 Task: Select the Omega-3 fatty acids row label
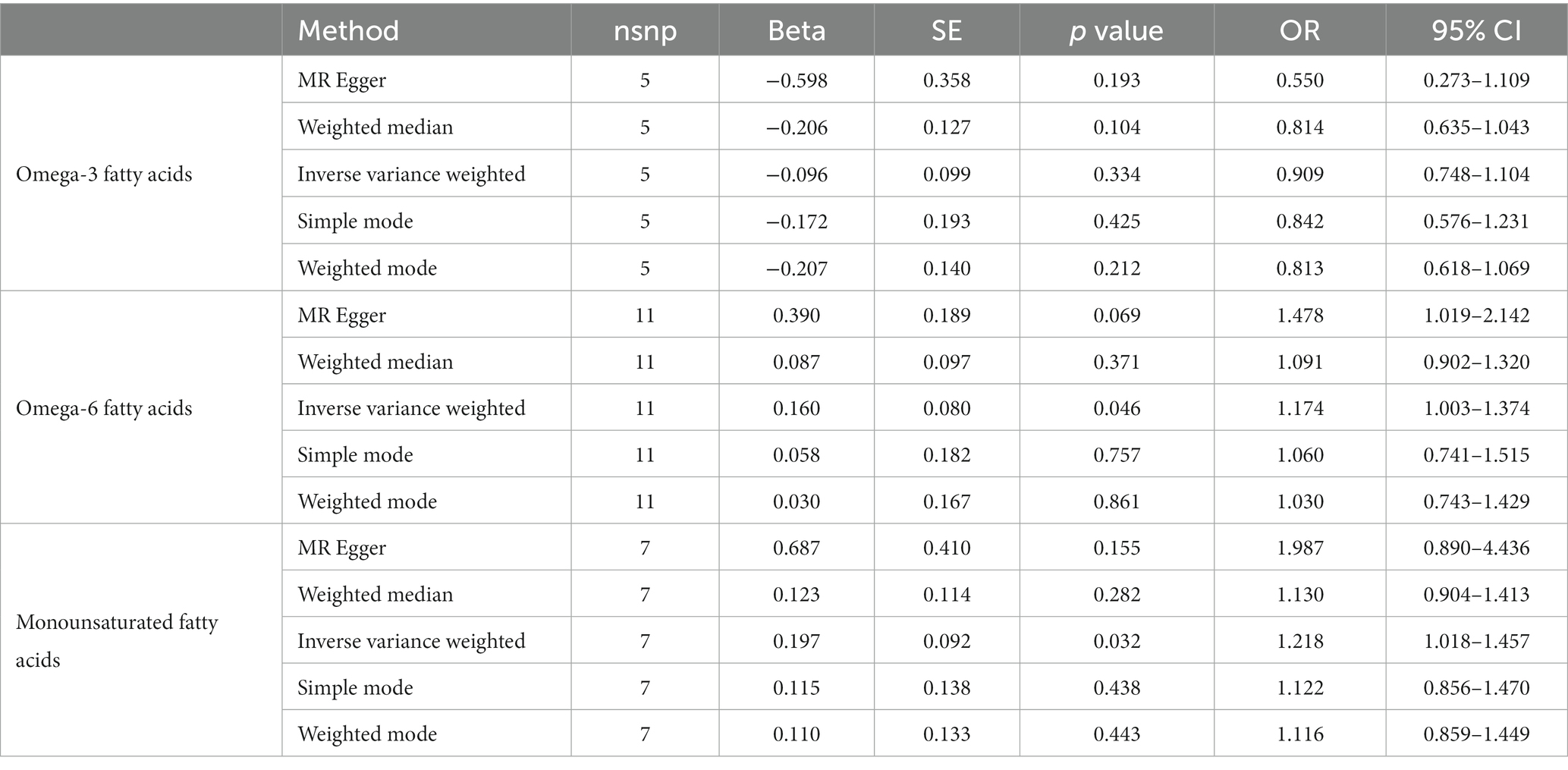click(x=104, y=174)
